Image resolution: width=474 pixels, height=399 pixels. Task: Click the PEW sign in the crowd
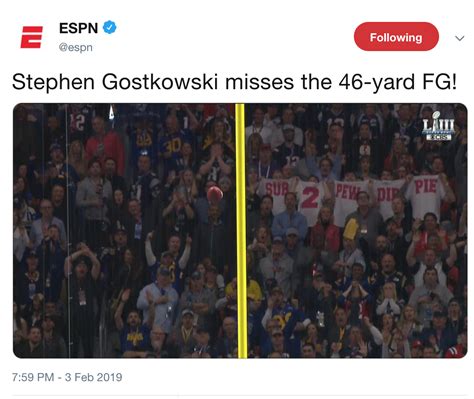[x=347, y=200]
